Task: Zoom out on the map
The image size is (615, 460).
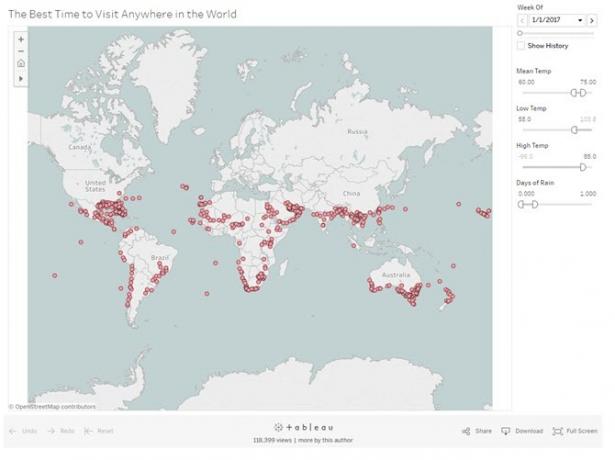Action: click(21, 51)
